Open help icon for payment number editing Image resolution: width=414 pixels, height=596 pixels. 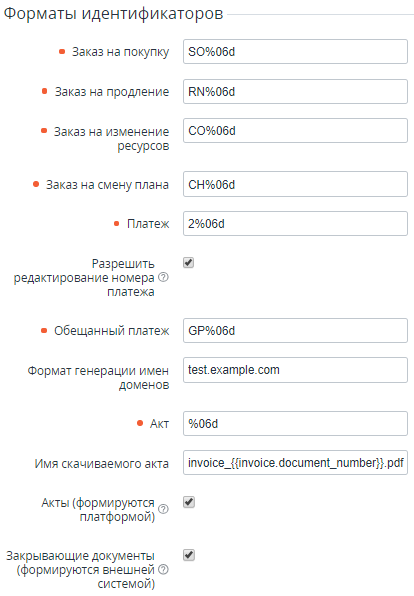click(163, 277)
